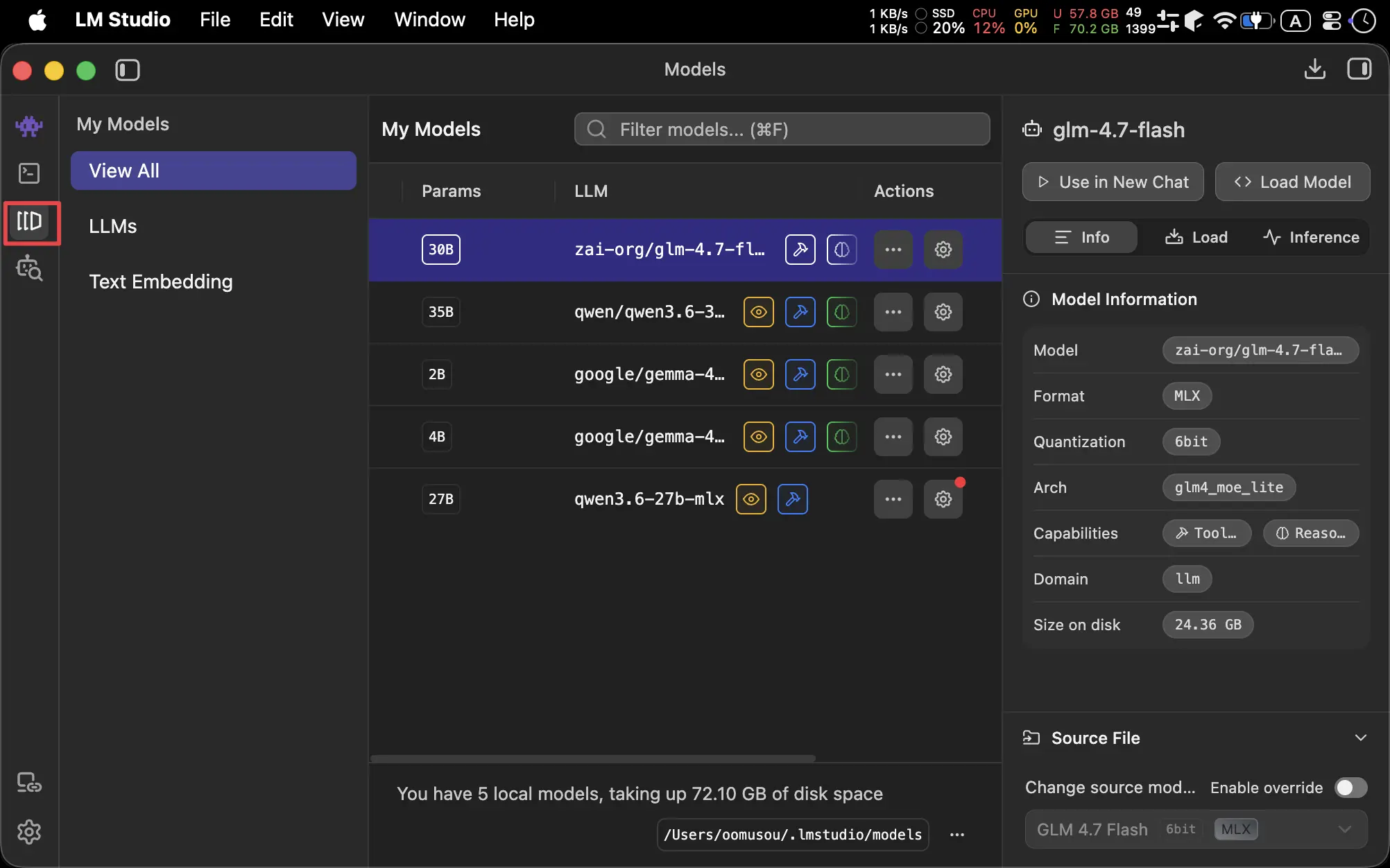Viewport: 1390px width, 868px height.
Task: Open settings gear for gemma 4B row
Action: (943, 437)
